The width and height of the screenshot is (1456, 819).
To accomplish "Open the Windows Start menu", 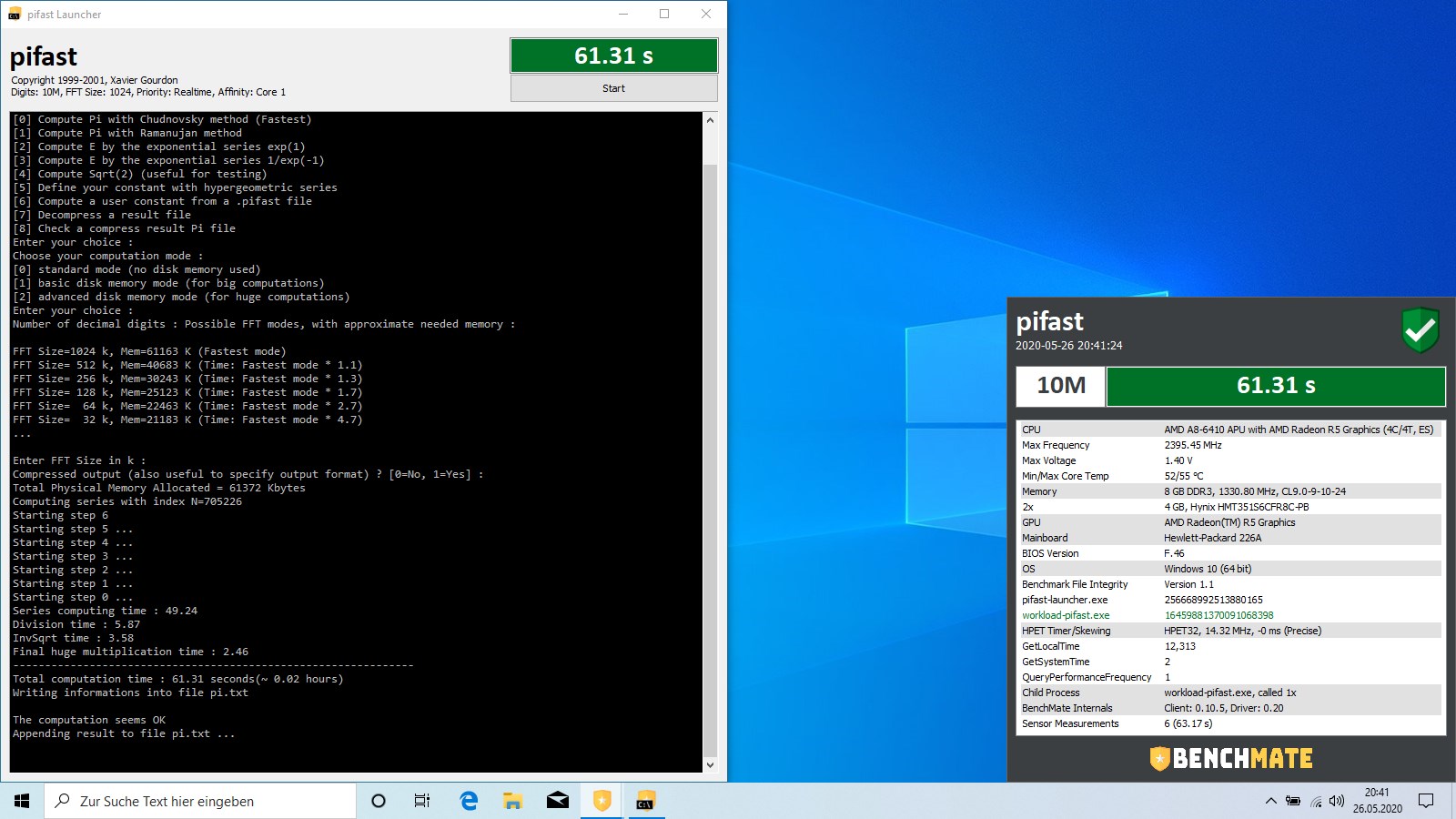I will point(22,801).
